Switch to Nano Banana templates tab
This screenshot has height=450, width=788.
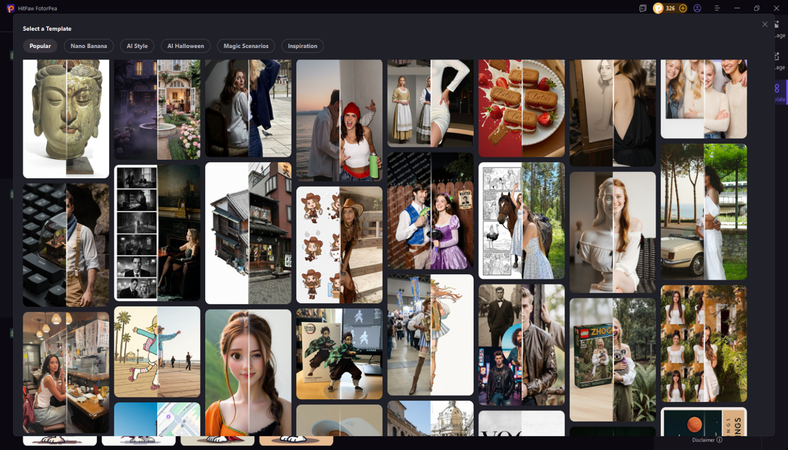click(89, 46)
